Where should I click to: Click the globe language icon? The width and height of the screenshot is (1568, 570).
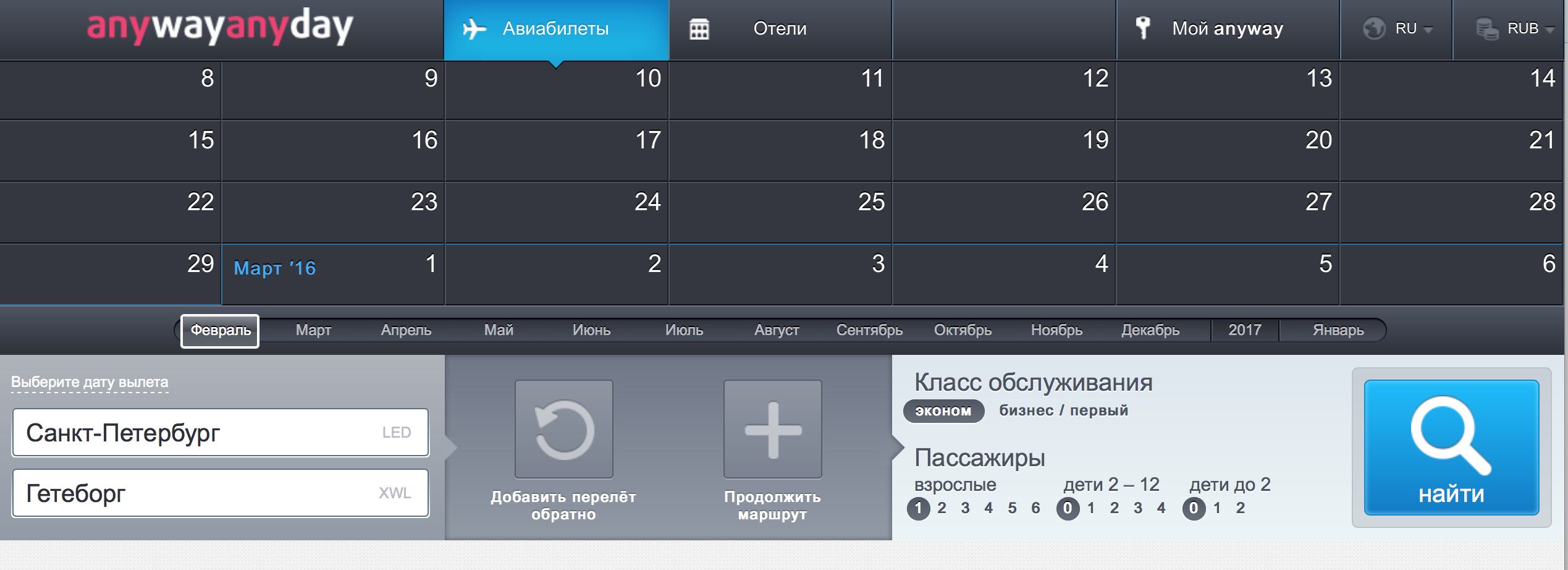click(x=1374, y=28)
